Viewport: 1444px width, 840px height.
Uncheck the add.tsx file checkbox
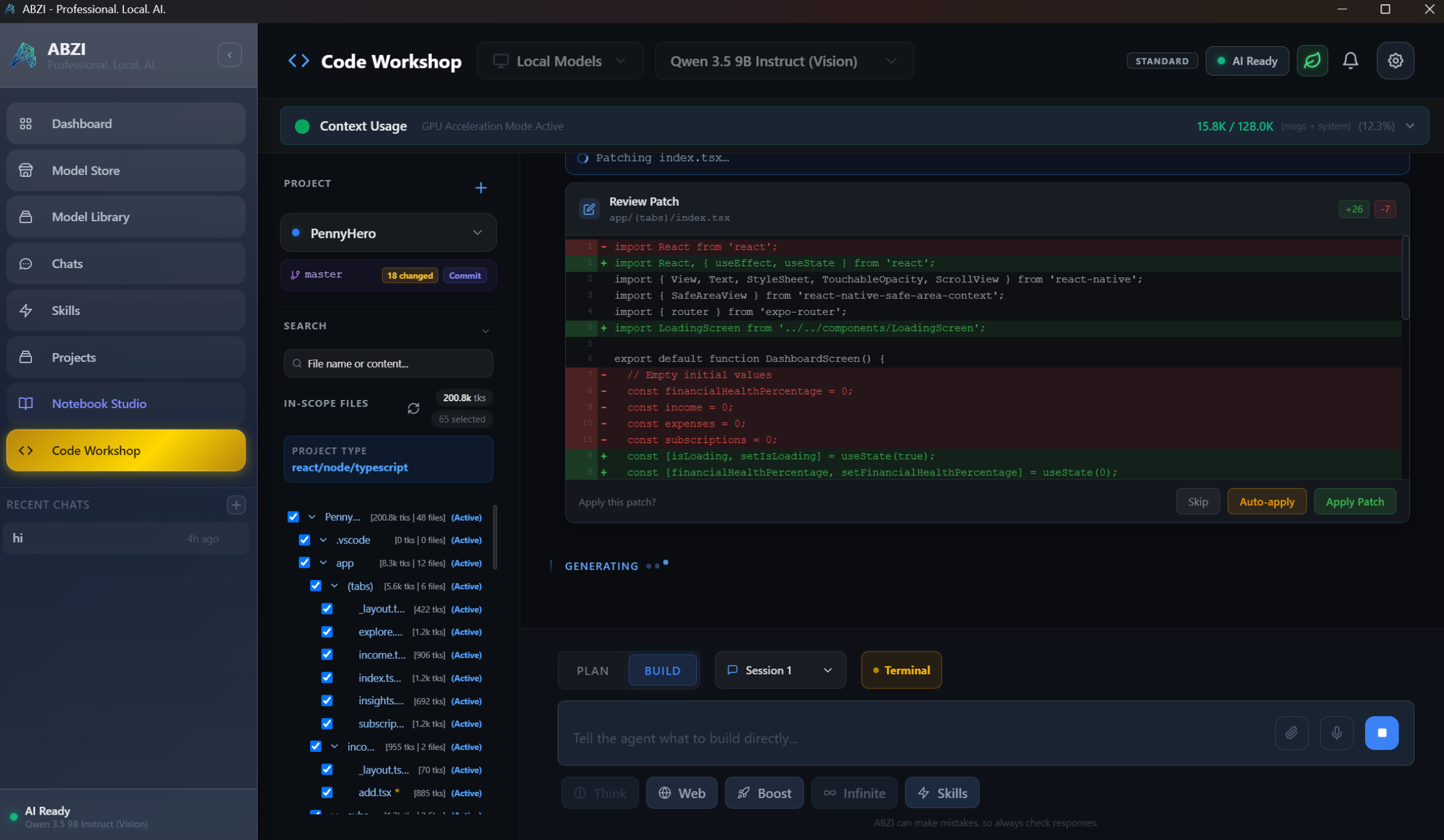(x=327, y=793)
